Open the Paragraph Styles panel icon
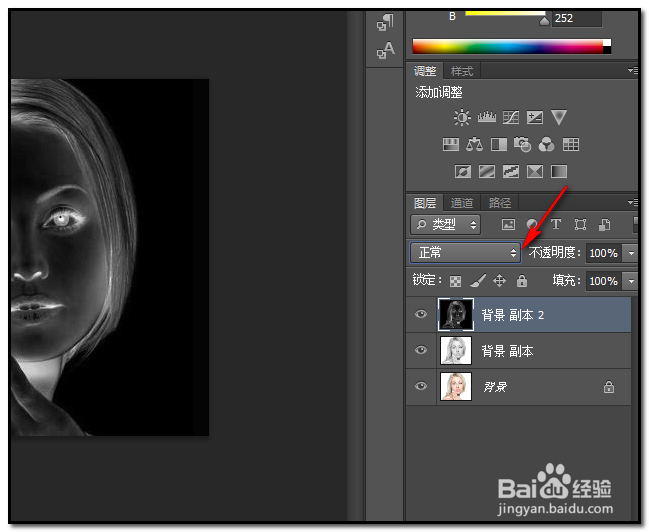This screenshot has width=649, height=532. [385, 22]
